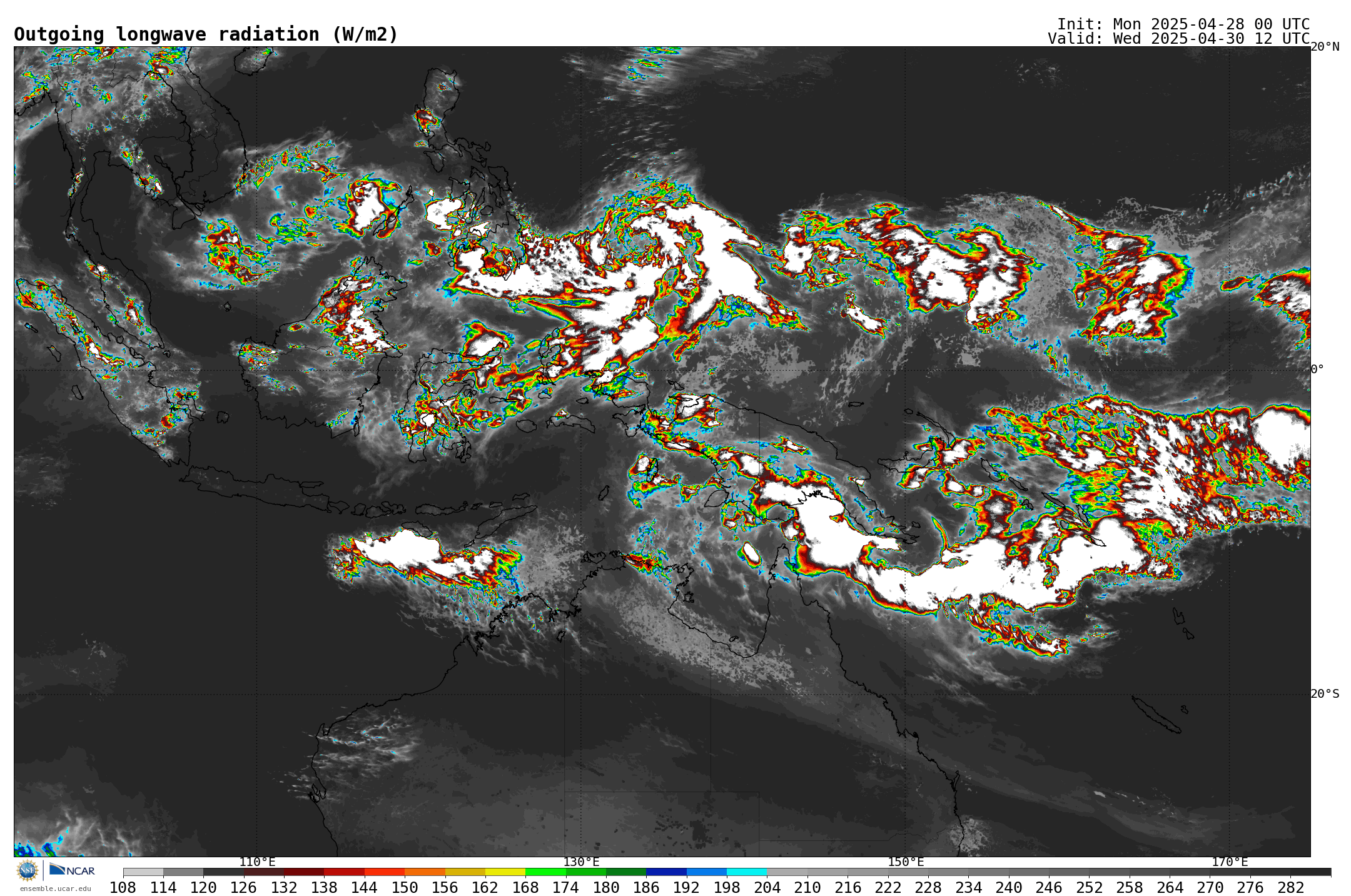Click the 276 colorbar tick label
Screen dimensions: 1351x896
[x=1250, y=887]
